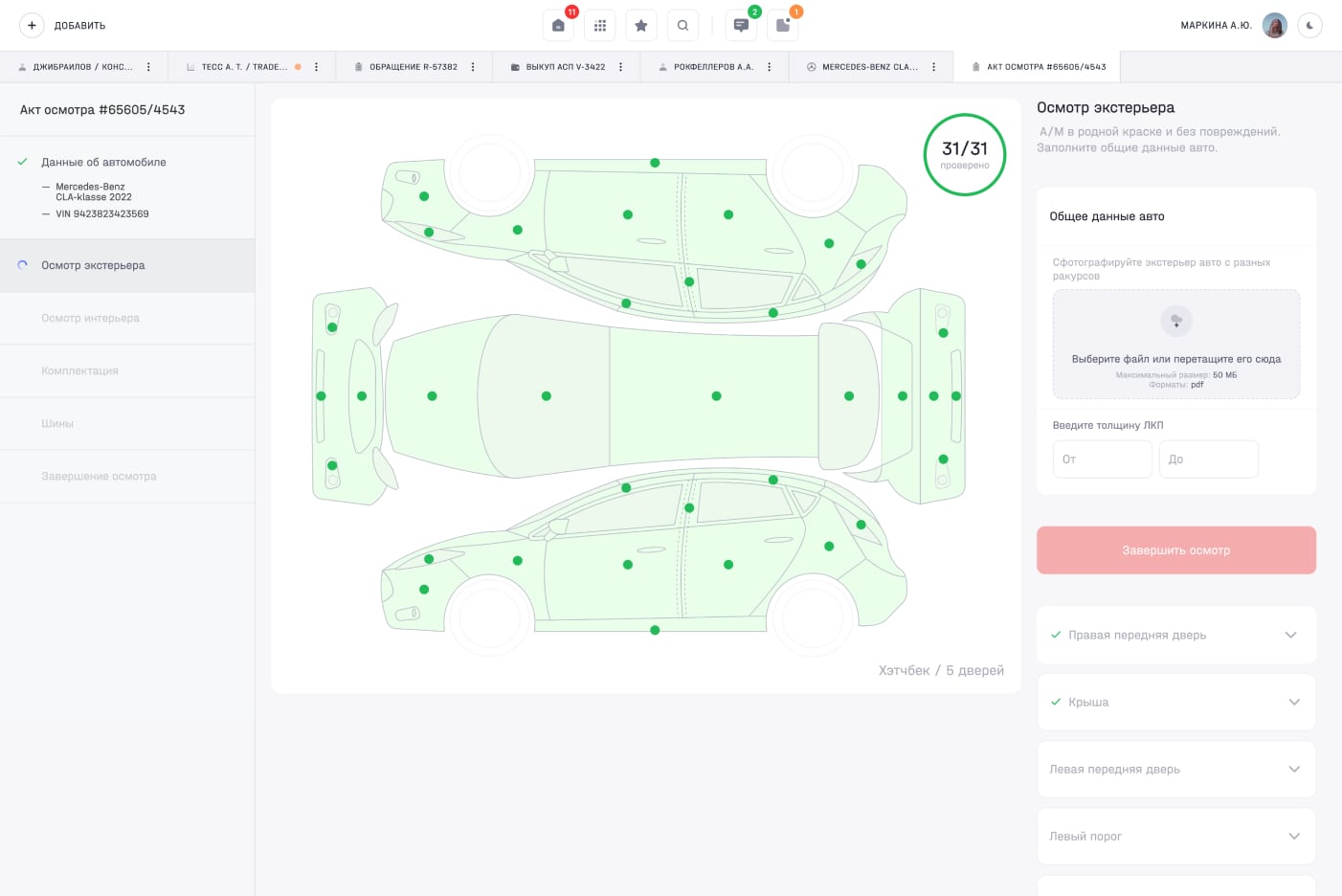Click the home icon with notification badge
Image resolution: width=1342 pixels, height=896 pixels.
coord(558,26)
